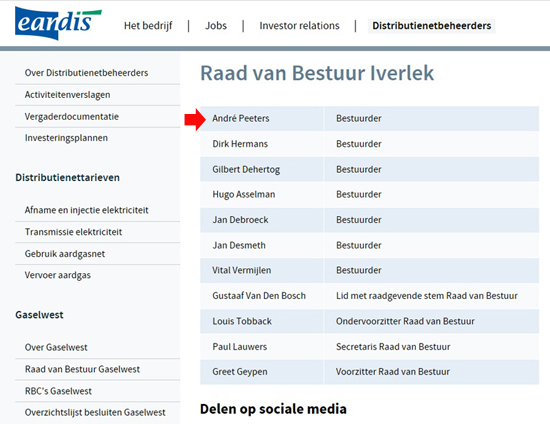The width and height of the screenshot is (550, 424).
Task: Select the name André Peeters
Action: point(241,119)
